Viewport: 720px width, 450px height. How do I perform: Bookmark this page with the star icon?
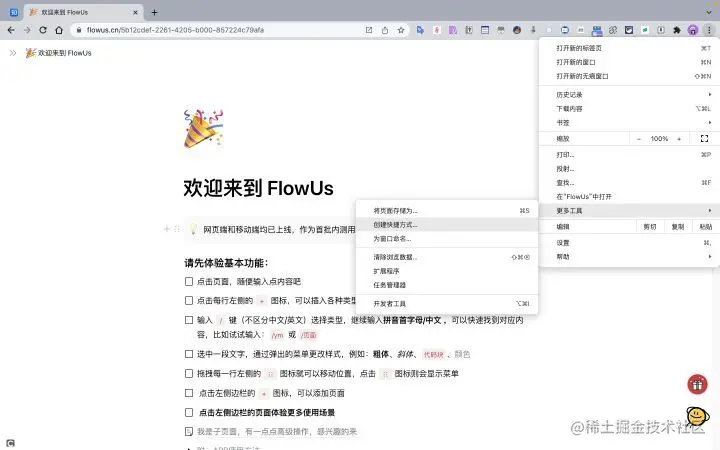pos(401,30)
